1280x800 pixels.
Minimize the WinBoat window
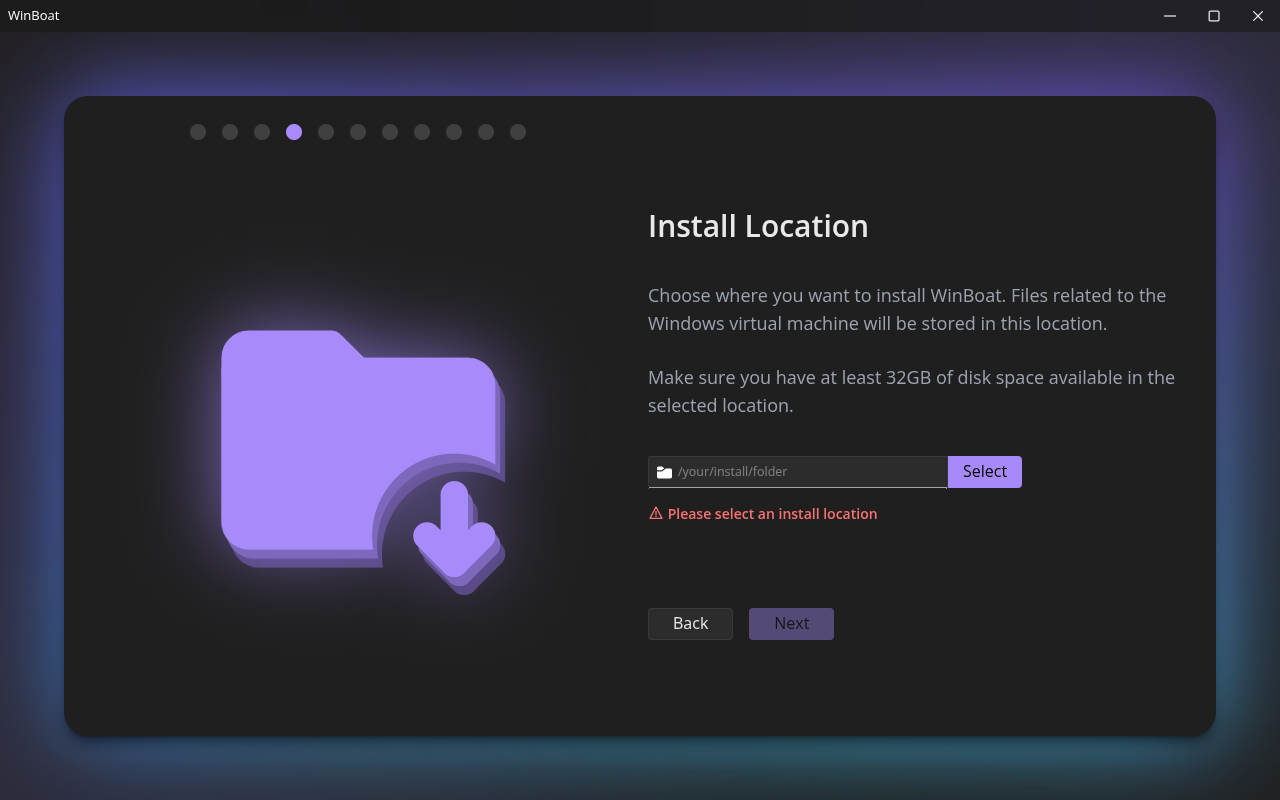pyautogui.click(x=1170, y=16)
